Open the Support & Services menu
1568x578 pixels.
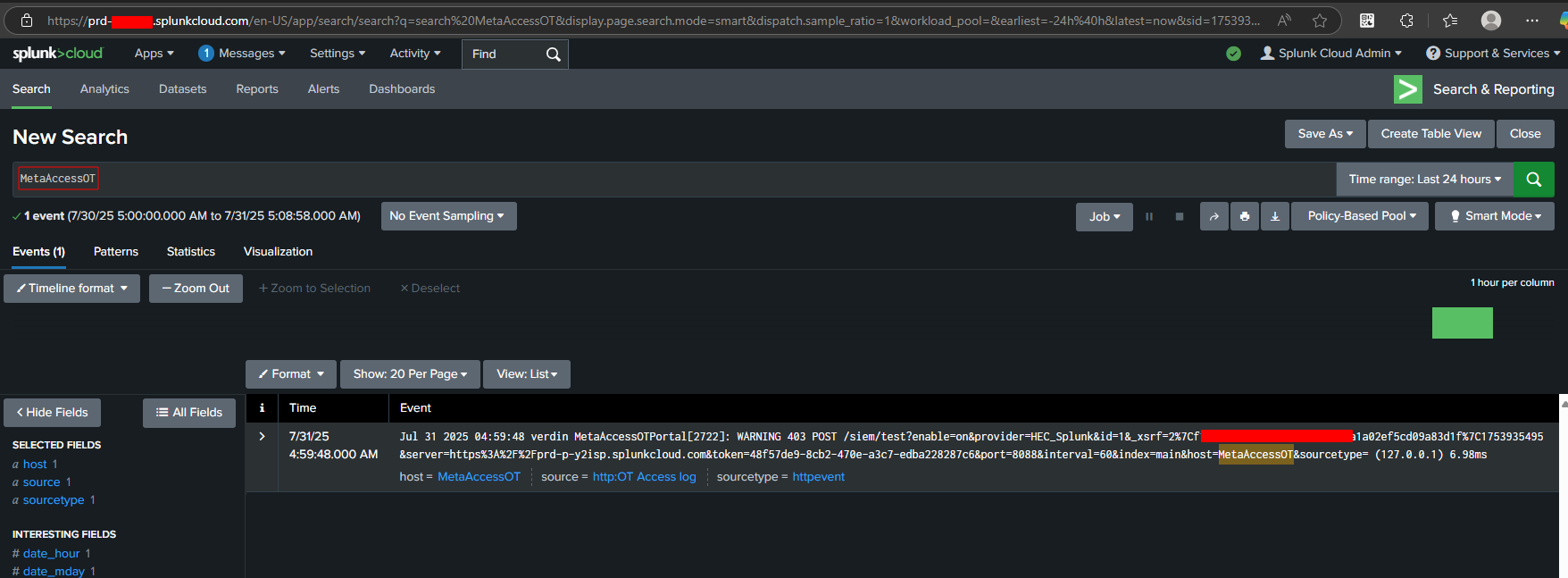[x=1493, y=54]
